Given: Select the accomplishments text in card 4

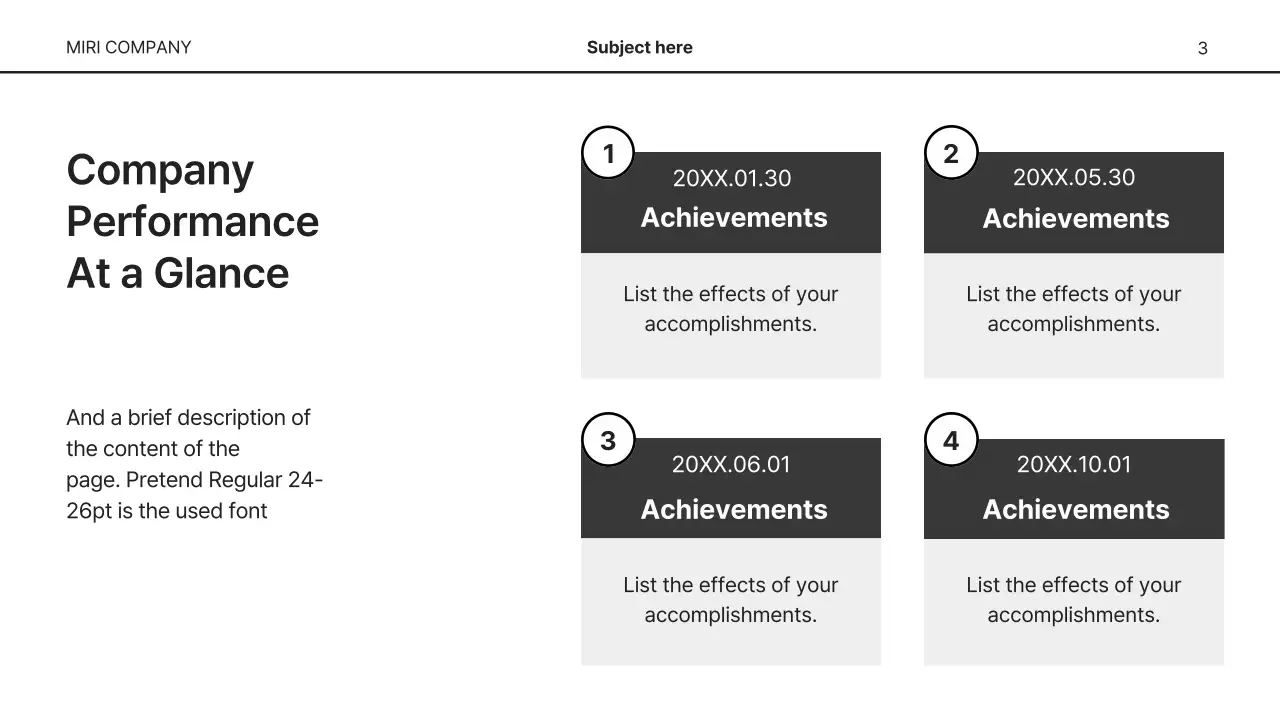Looking at the screenshot, I should (1073, 600).
